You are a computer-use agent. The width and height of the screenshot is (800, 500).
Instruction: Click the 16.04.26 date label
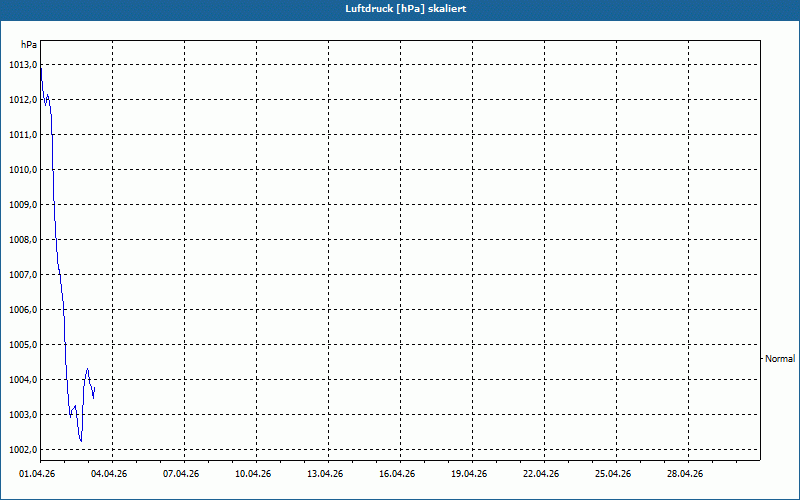click(397, 474)
